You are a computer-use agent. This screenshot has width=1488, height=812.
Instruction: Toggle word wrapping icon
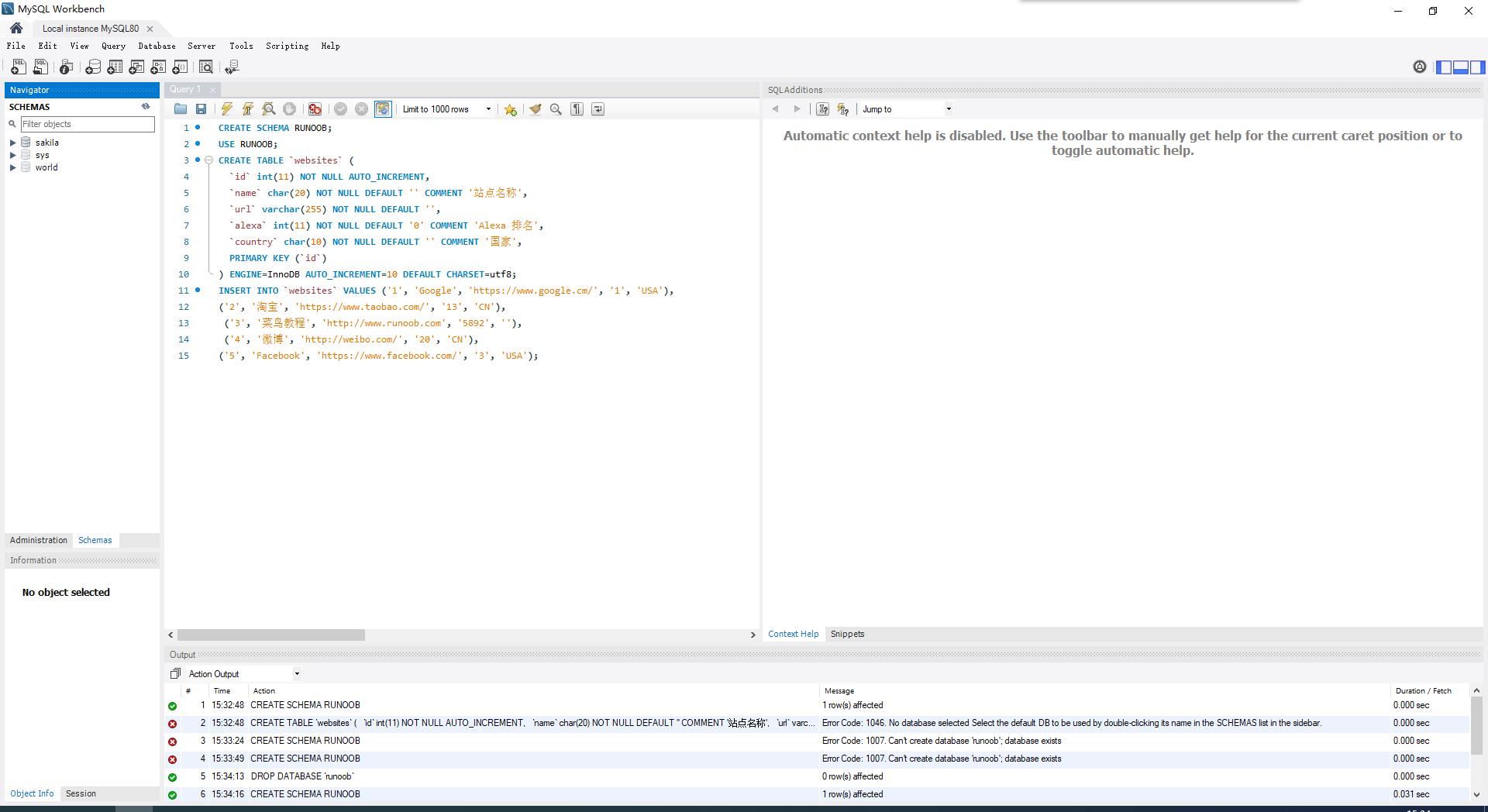point(598,109)
